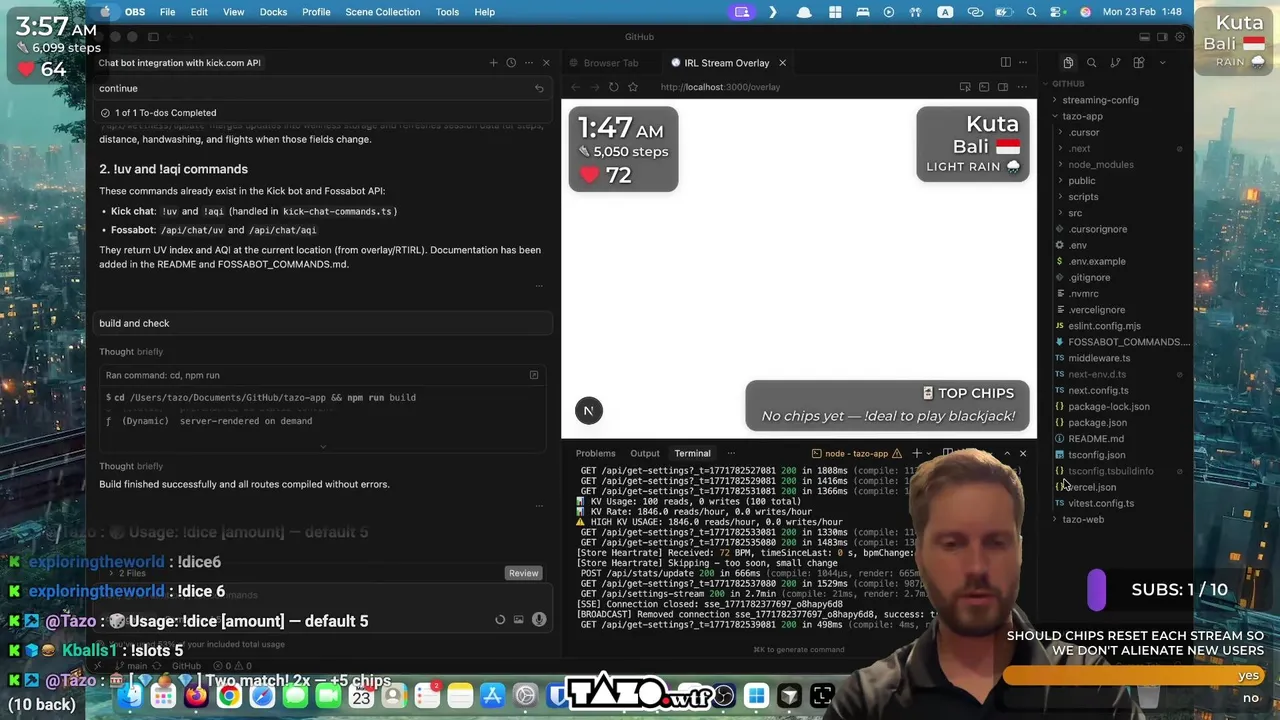Toggle browser side panel icon
1280x720 pixels.
click(1003, 87)
